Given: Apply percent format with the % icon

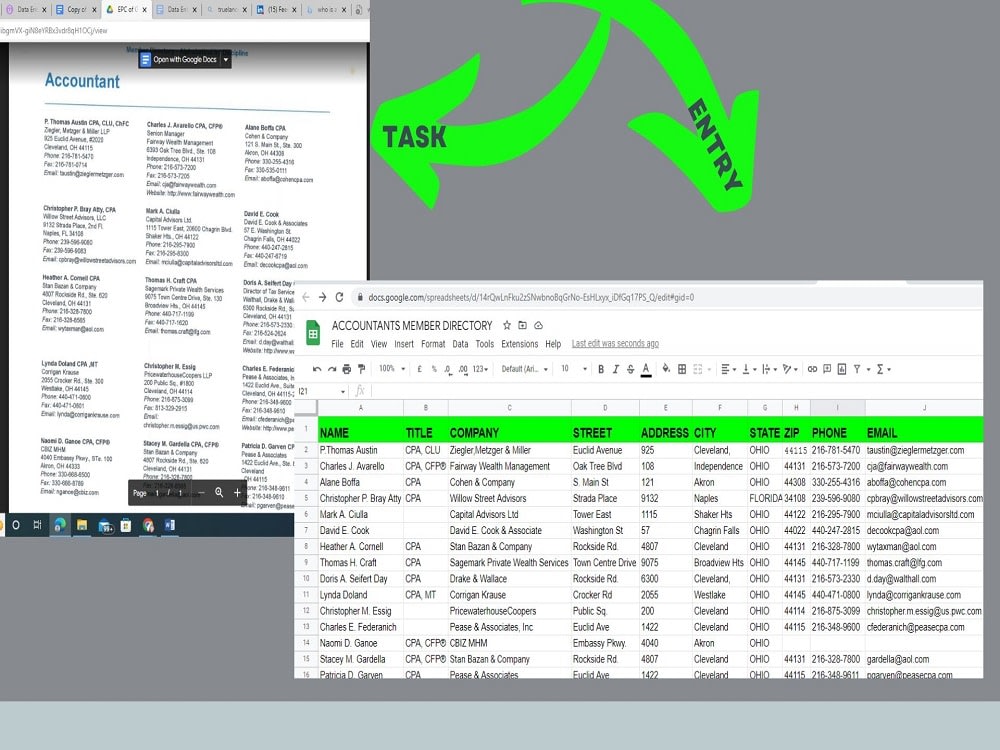Looking at the screenshot, I should (434, 369).
